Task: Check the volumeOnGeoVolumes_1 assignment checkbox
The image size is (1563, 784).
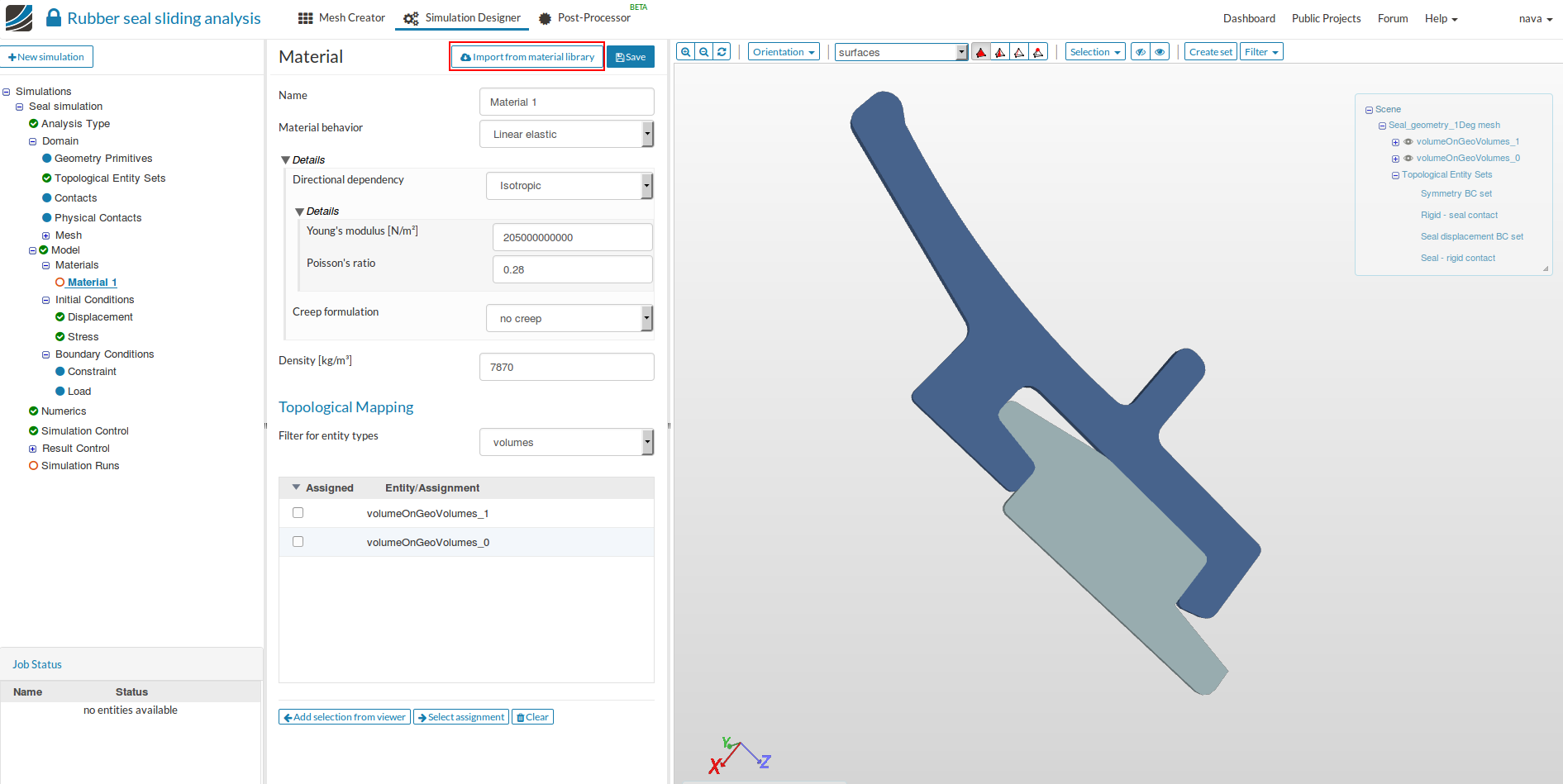Action: click(x=298, y=513)
